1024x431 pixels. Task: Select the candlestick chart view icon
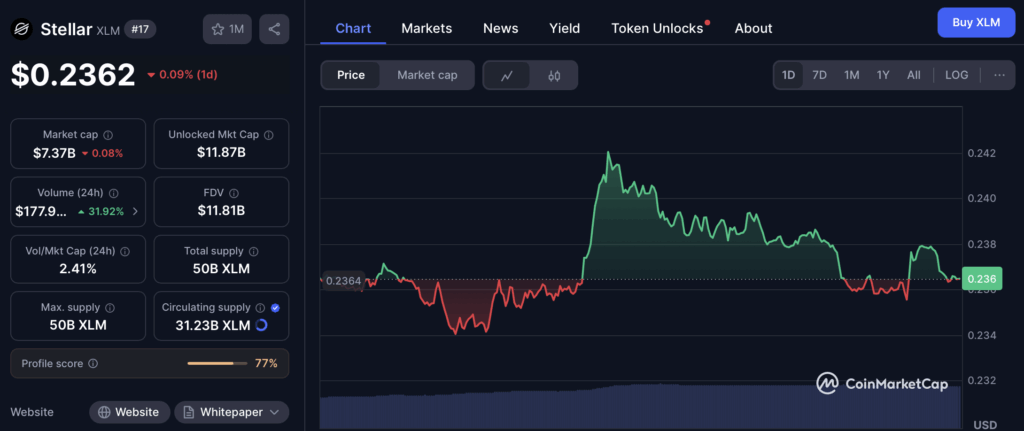(x=554, y=75)
